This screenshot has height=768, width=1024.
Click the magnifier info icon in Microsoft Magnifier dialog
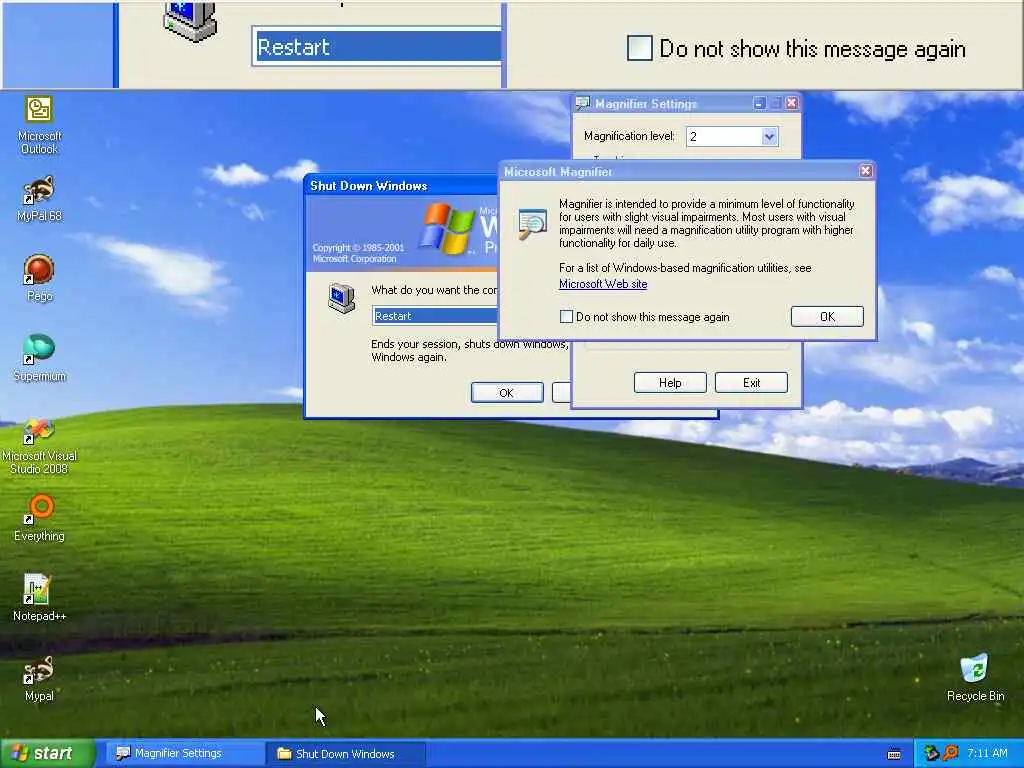[532, 223]
